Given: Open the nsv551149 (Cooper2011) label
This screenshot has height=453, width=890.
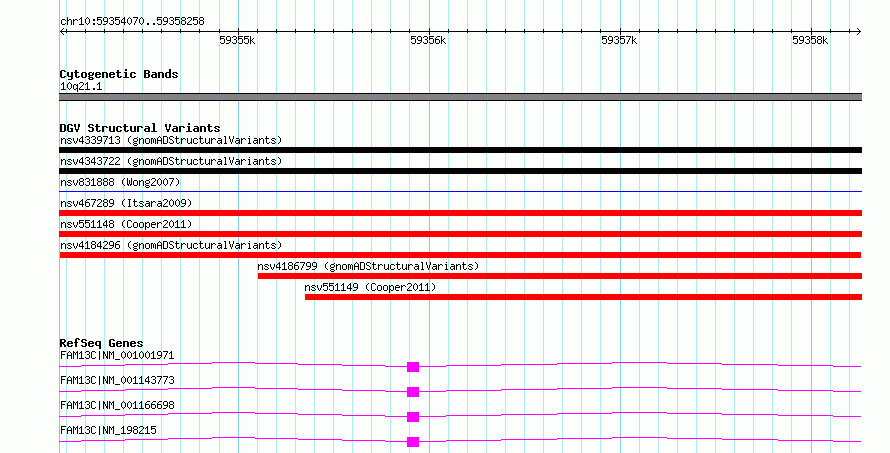Looking at the screenshot, I should (371, 287).
